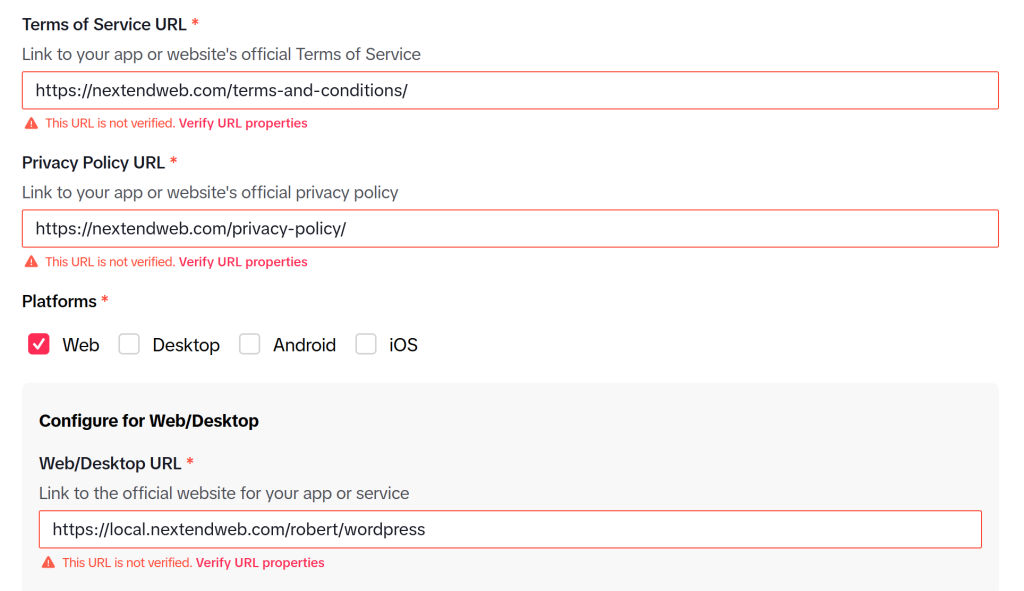Uncheck the Web platform checkbox
Screen dimensions: 1024x591
tap(39, 345)
